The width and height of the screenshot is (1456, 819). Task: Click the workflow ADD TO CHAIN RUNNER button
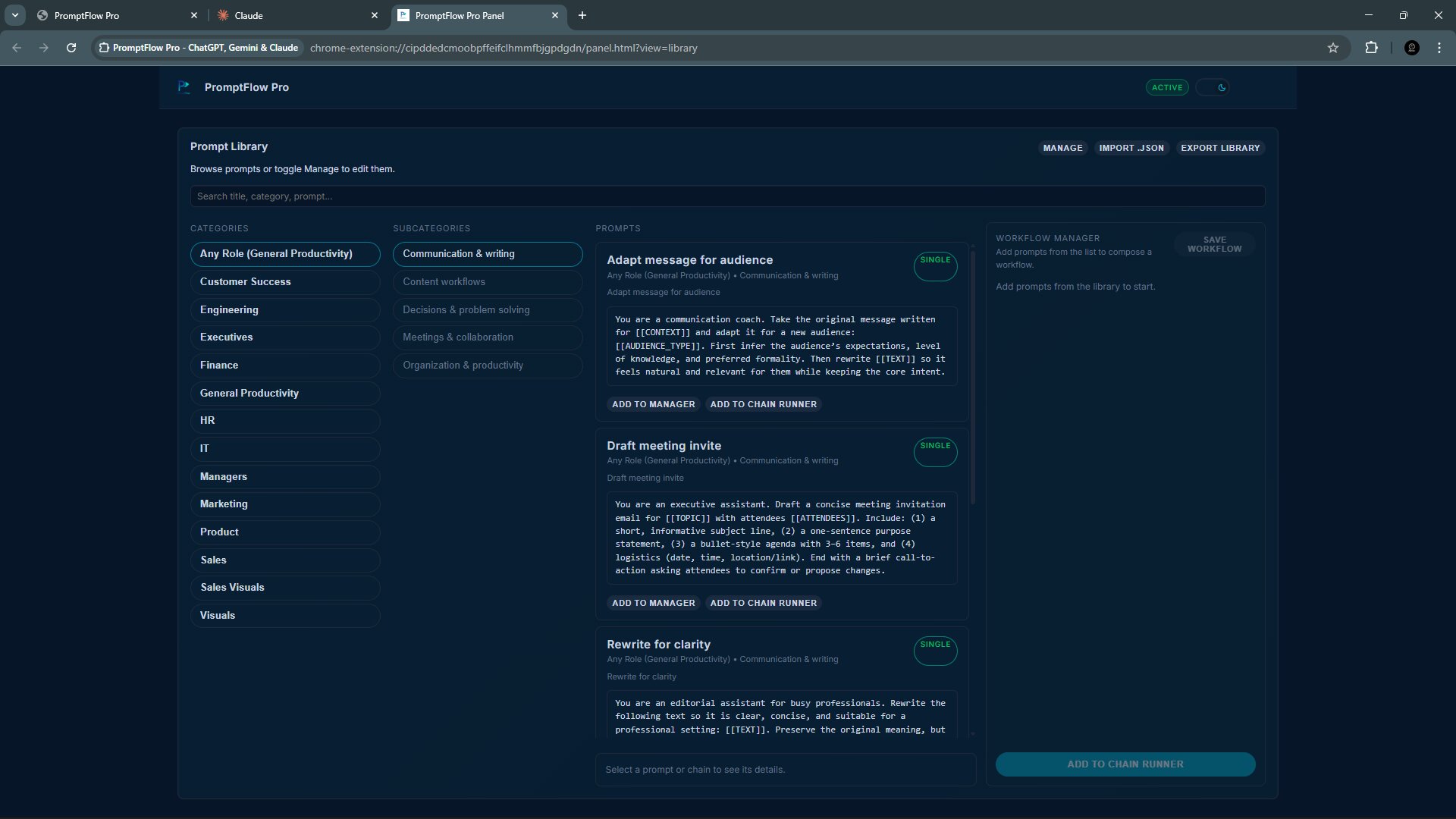pyautogui.click(x=1125, y=764)
